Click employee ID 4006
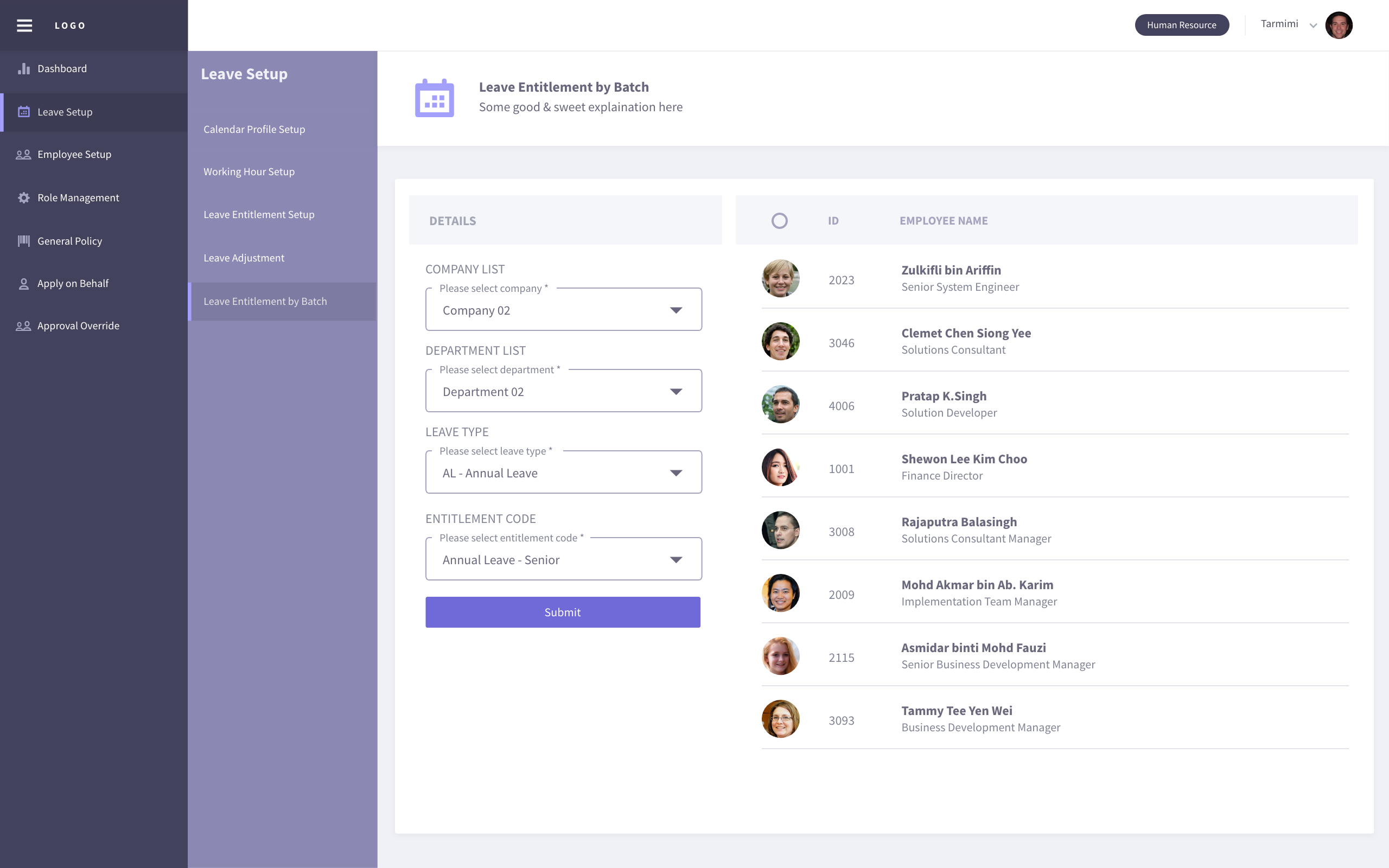The width and height of the screenshot is (1389, 868). (x=842, y=406)
